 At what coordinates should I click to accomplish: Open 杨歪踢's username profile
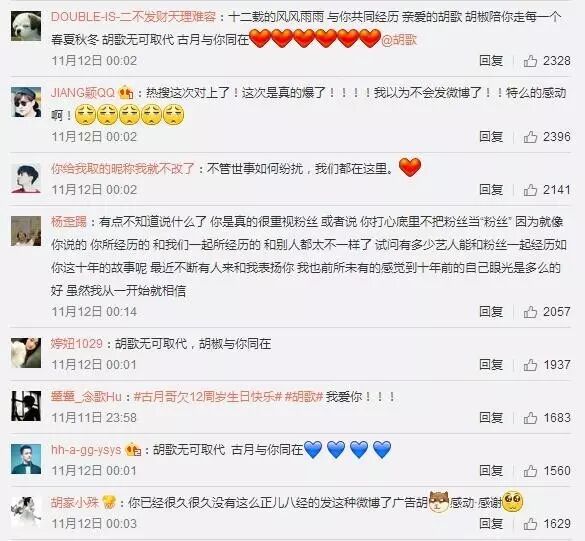click(x=69, y=222)
